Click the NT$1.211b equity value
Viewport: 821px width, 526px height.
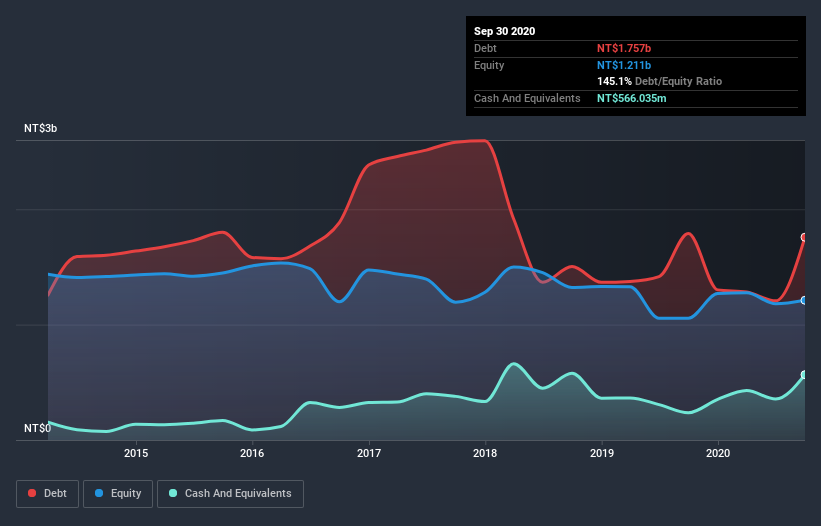click(x=624, y=65)
